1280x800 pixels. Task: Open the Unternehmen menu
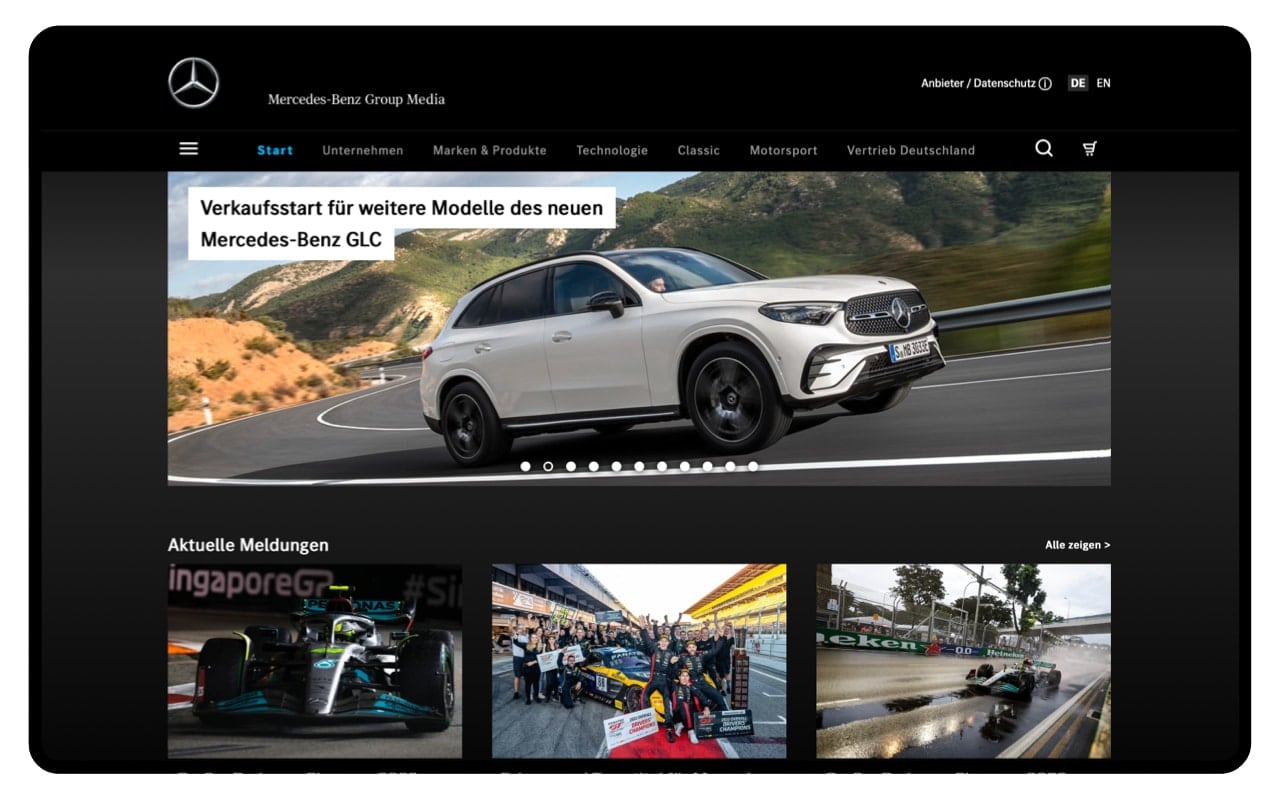point(363,150)
